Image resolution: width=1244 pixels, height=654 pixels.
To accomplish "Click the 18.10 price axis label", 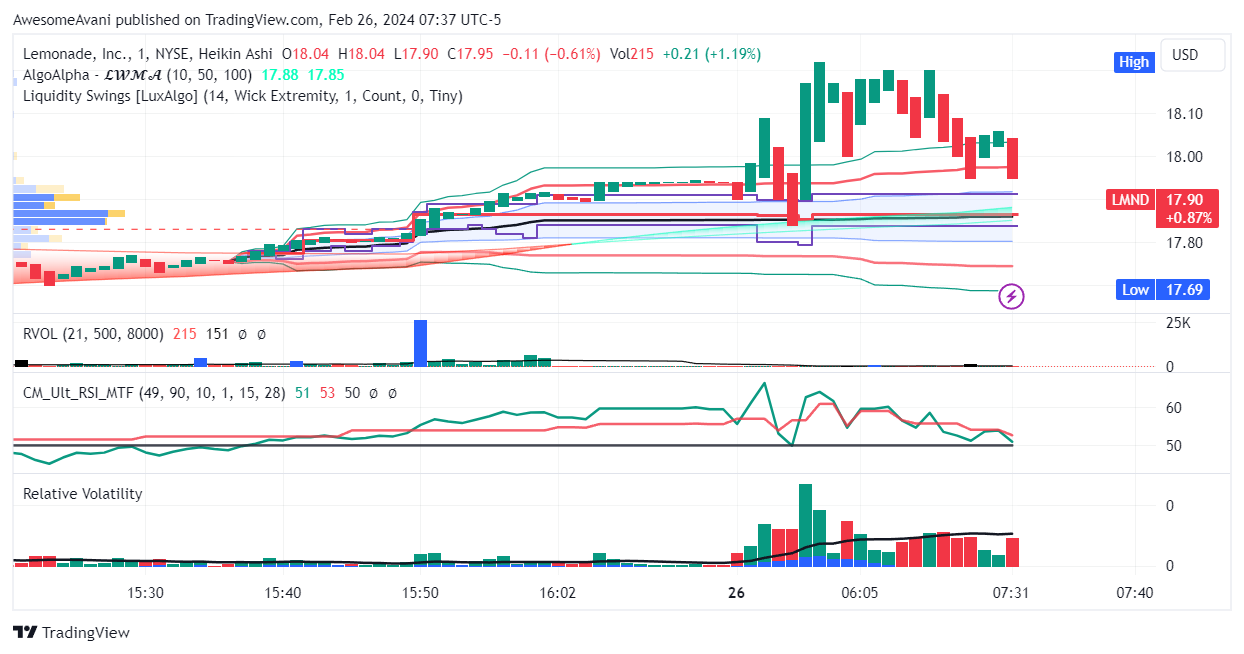I will click(1185, 114).
